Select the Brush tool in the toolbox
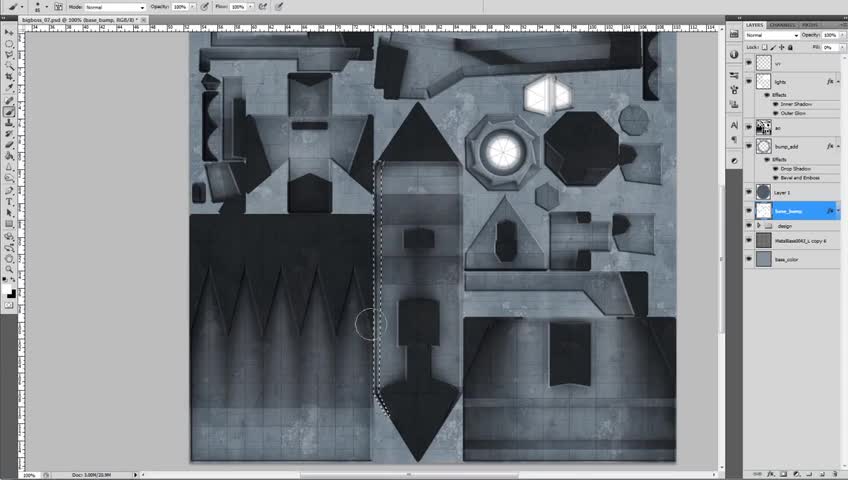 click(9, 112)
